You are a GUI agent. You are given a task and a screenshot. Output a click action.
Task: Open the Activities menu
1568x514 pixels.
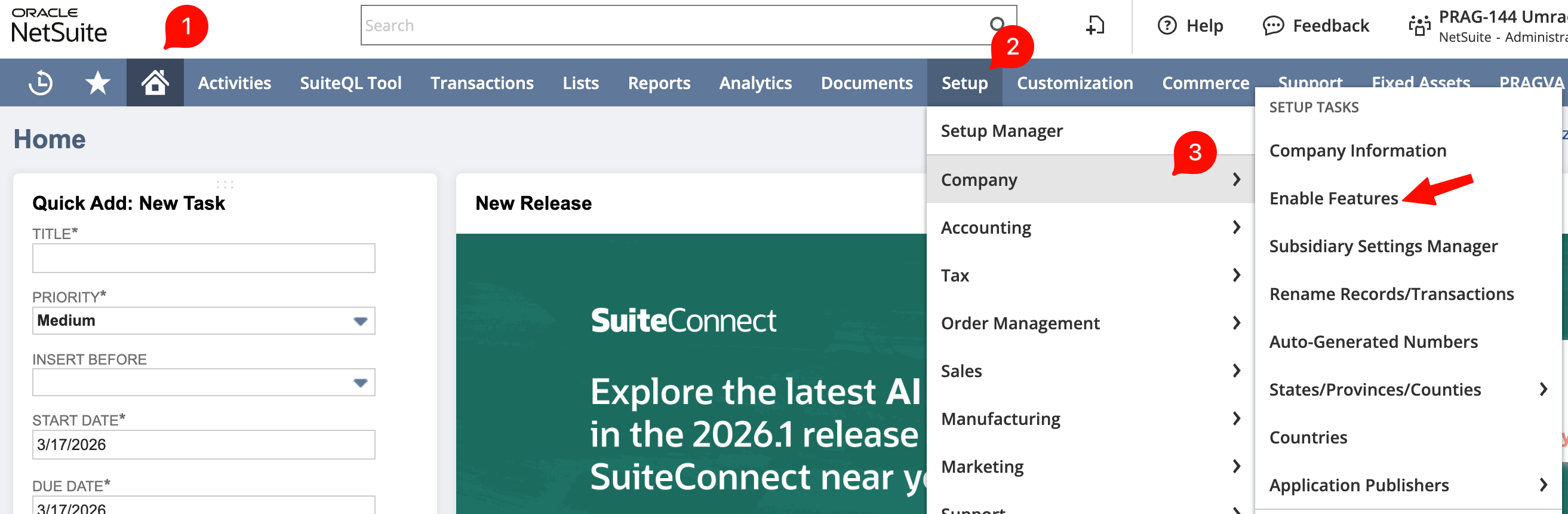[x=234, y=83]
